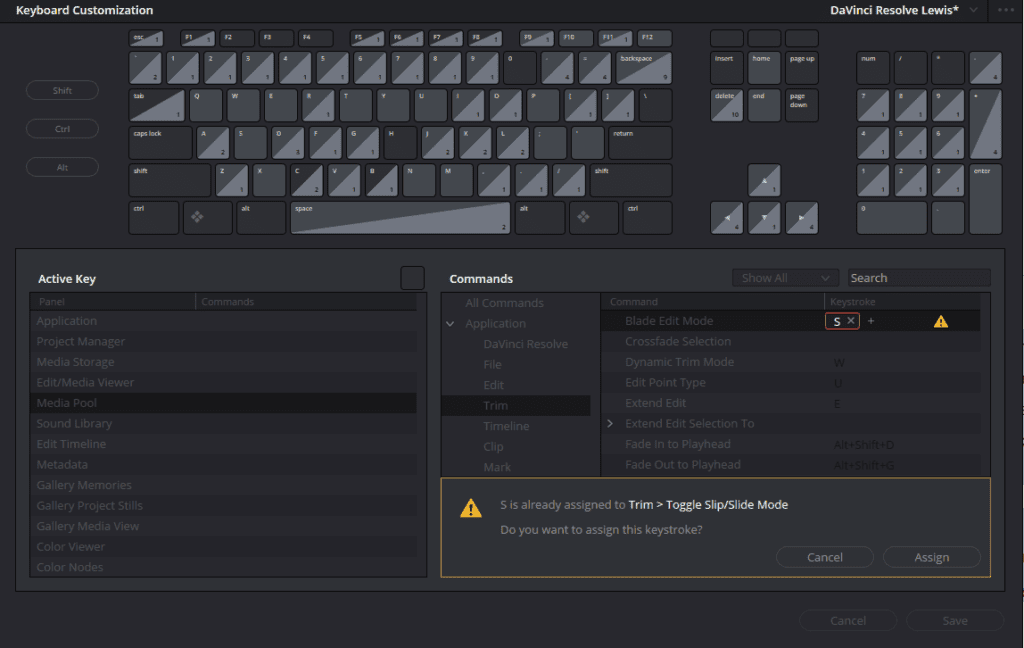1024x648 pixels.
Task: Click the num lock key
Action: point(873,68)
